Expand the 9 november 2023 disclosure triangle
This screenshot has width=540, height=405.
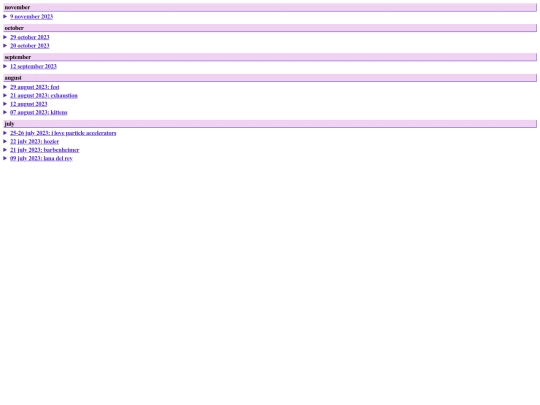tap(5, 17)
